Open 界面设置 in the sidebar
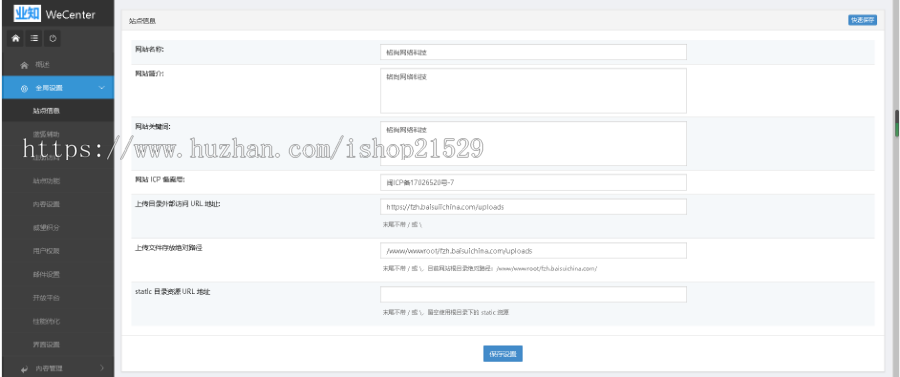 pos(57,345)
